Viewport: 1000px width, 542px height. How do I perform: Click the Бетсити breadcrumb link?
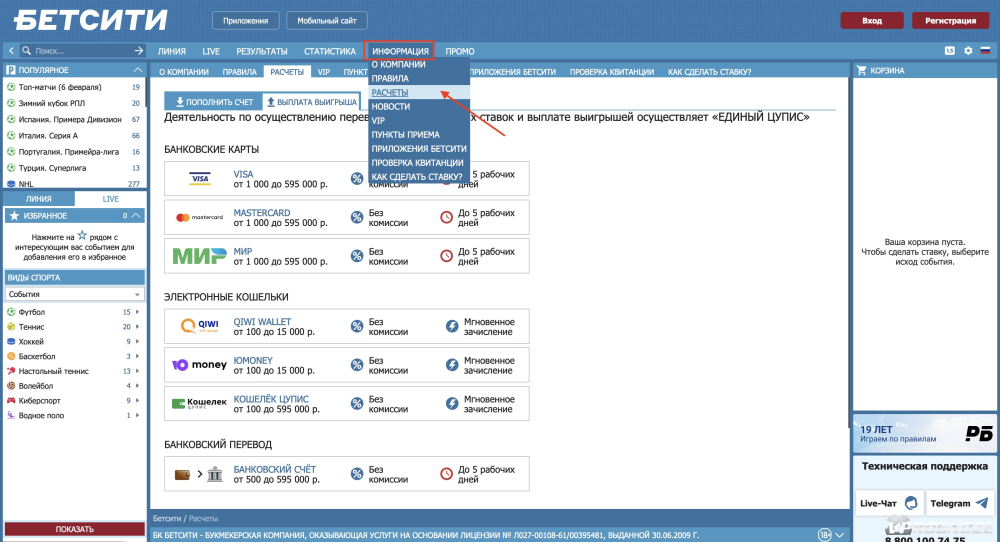click(167, 518)
